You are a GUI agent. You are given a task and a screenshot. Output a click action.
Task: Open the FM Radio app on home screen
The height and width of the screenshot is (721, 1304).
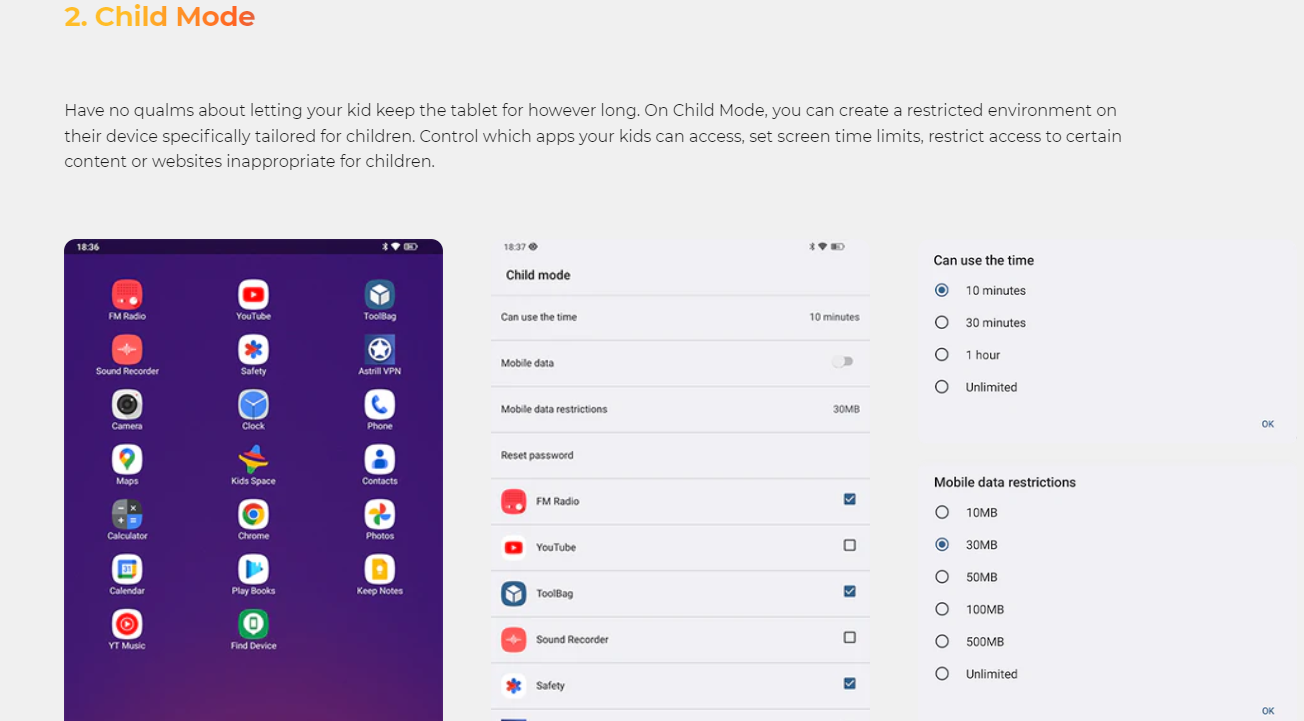(x=127, y=295)
